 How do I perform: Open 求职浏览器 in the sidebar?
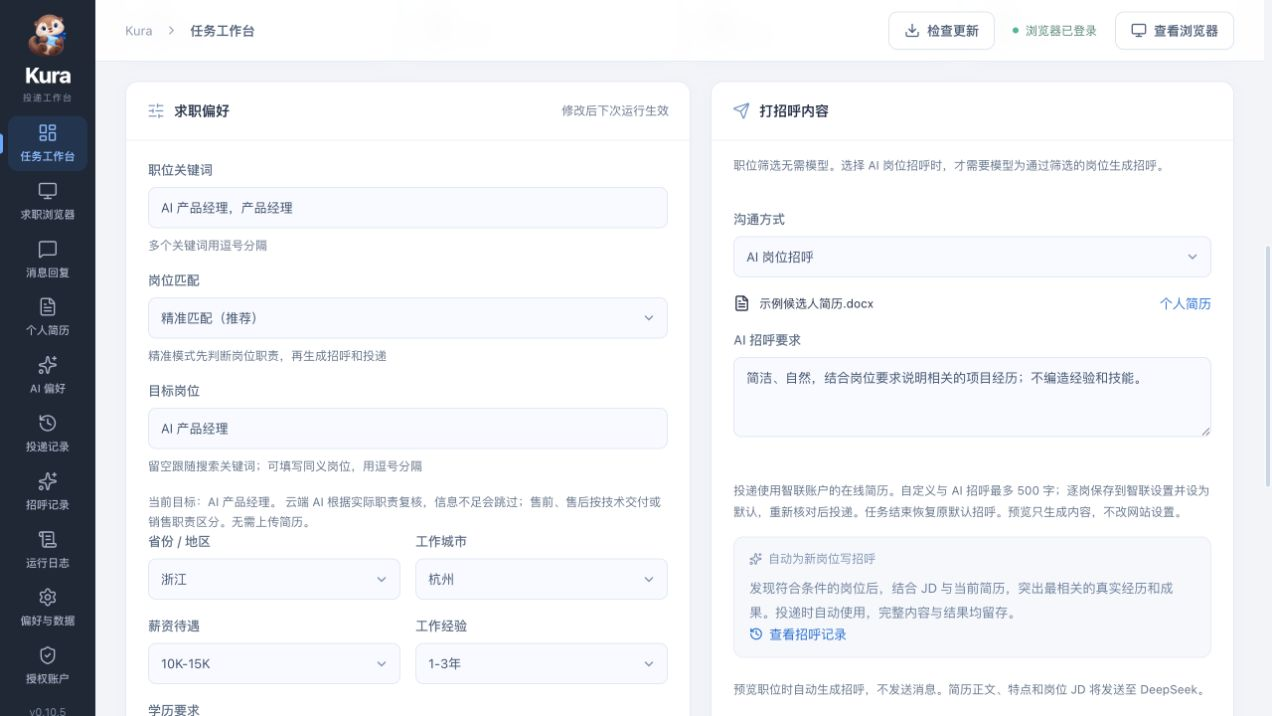point(47,201)
